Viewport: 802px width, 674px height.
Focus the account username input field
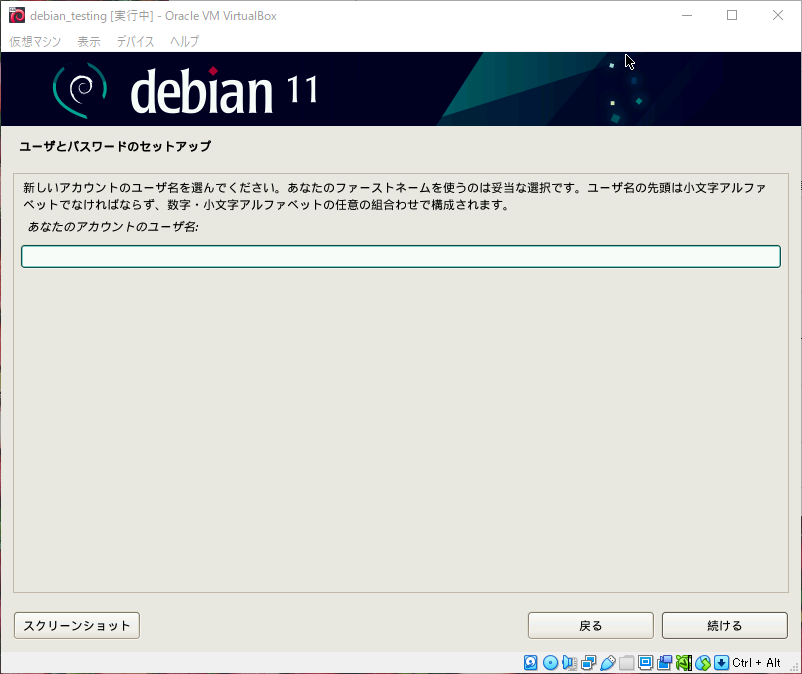coord(401,256)
